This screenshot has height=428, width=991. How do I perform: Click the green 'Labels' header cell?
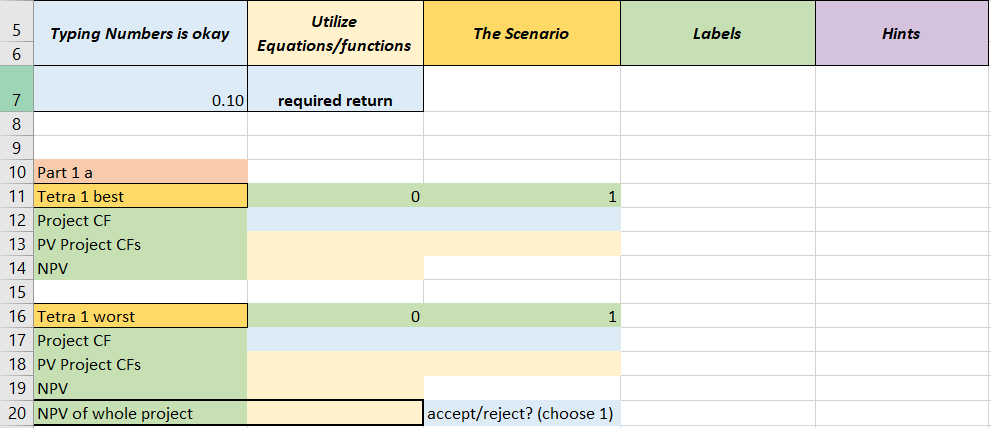717,33
